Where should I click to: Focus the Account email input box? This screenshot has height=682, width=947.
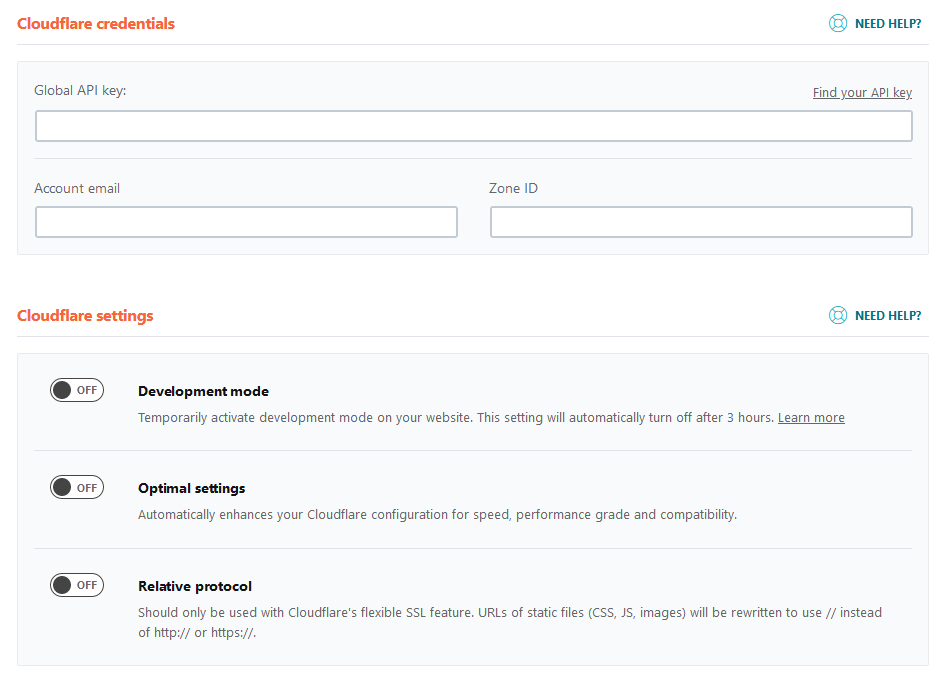pyautogui.click(x=246, y=221)
